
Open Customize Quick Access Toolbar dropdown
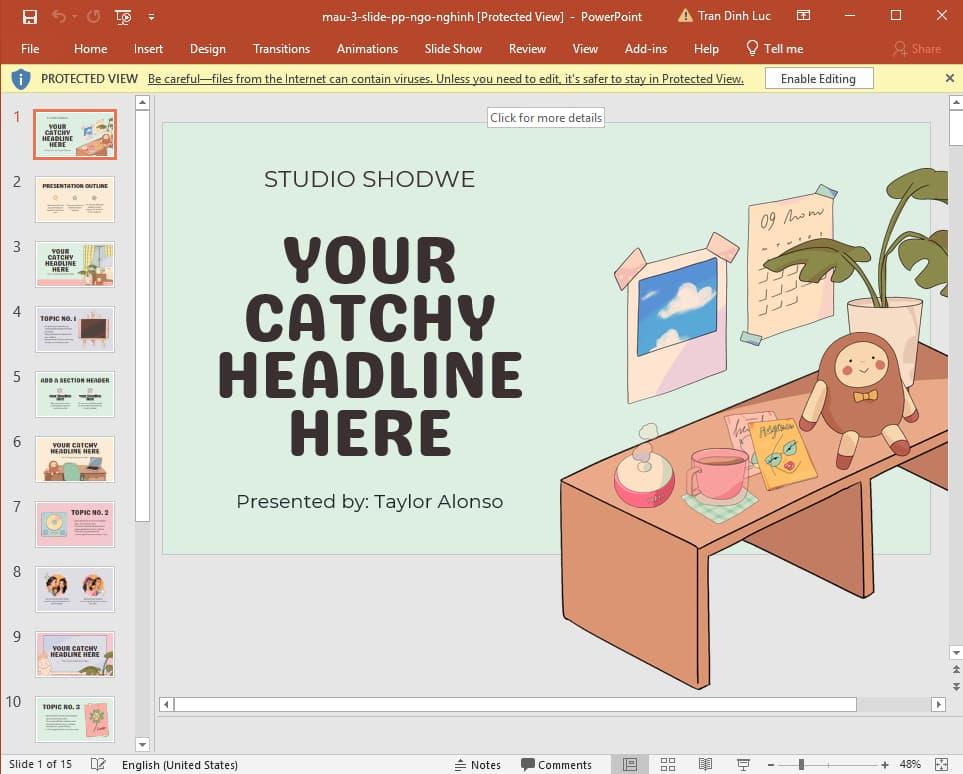click(x=152, y=17)
